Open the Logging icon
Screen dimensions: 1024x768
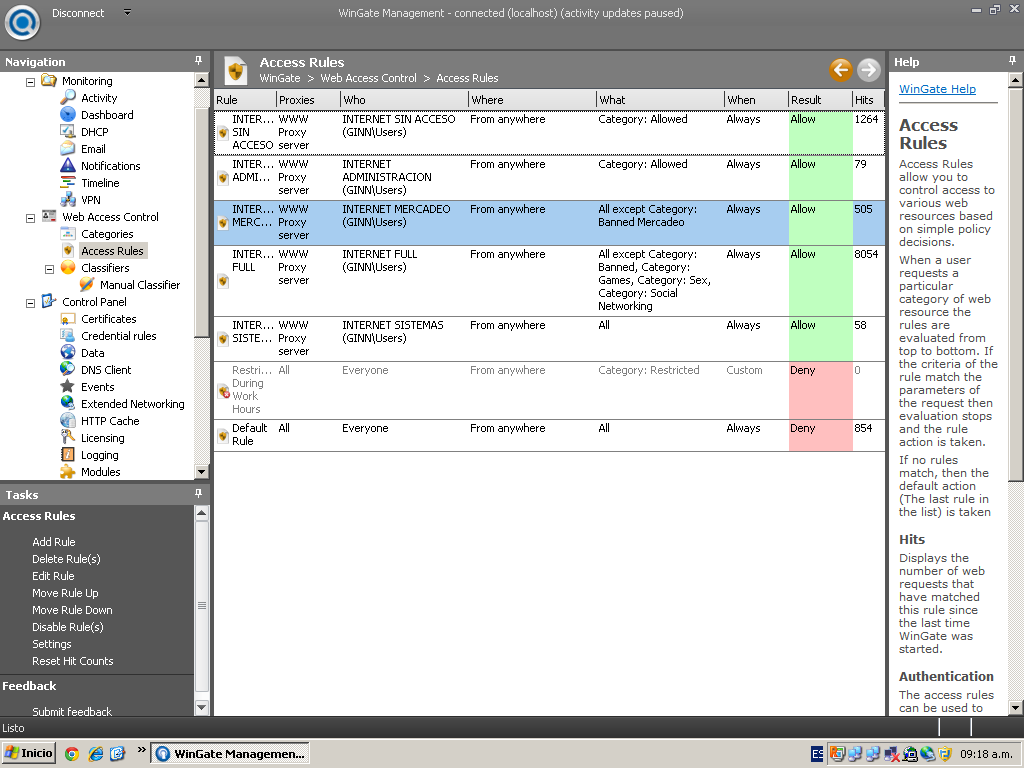pos(68,454)
